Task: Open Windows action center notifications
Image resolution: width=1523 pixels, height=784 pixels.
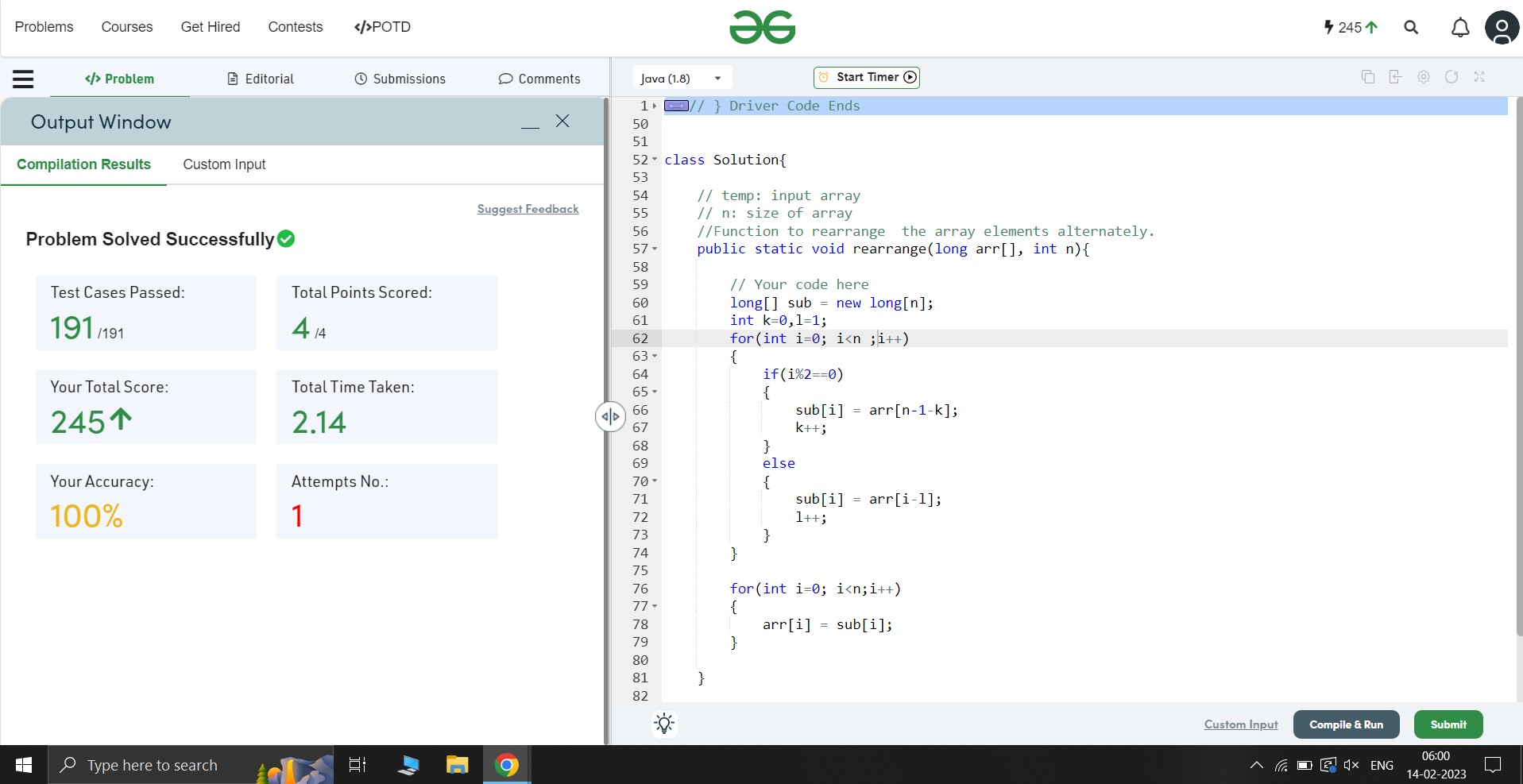Action: tap(1493, 765)
